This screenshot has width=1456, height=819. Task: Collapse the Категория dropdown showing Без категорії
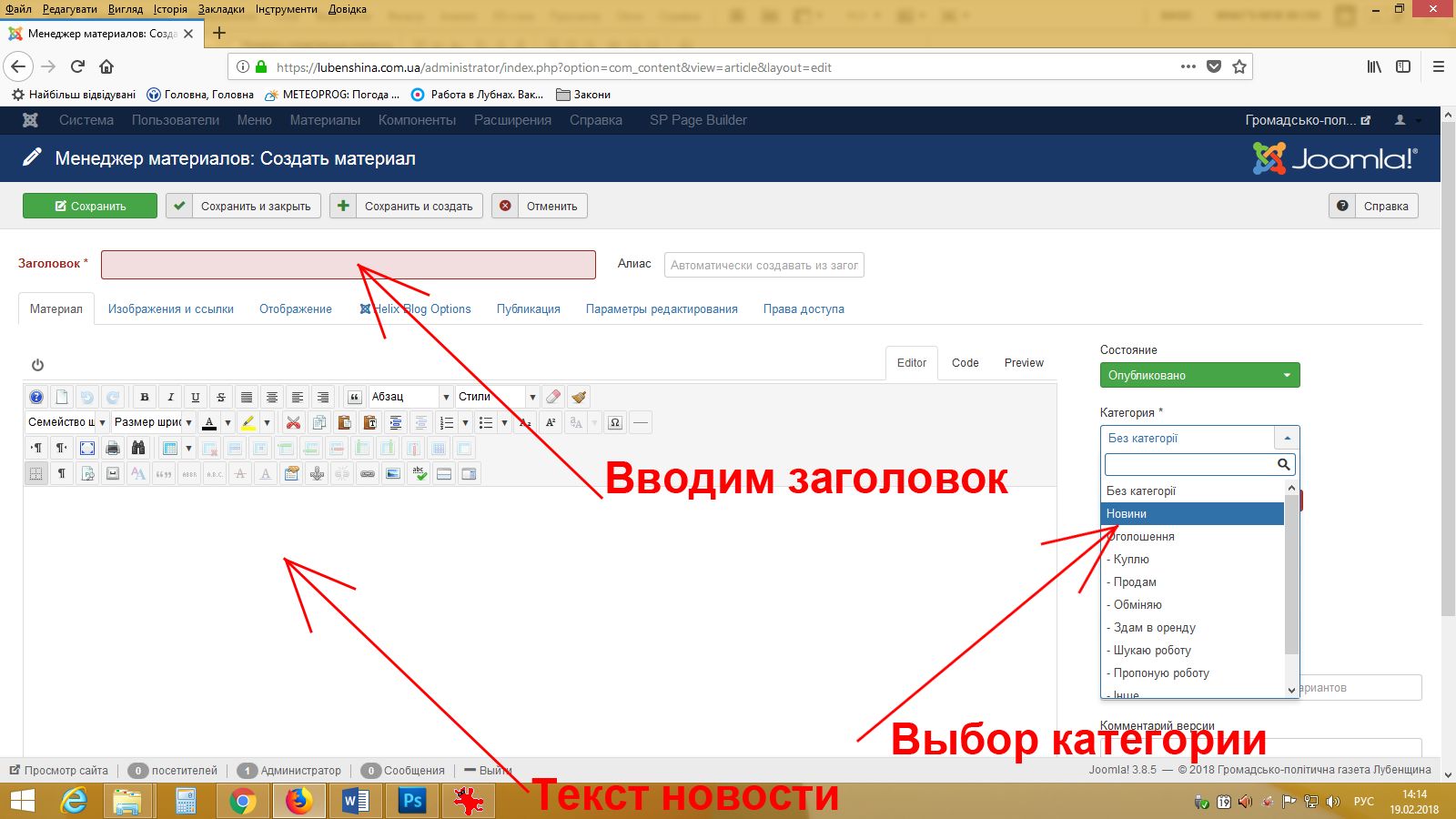point(1199,438)
